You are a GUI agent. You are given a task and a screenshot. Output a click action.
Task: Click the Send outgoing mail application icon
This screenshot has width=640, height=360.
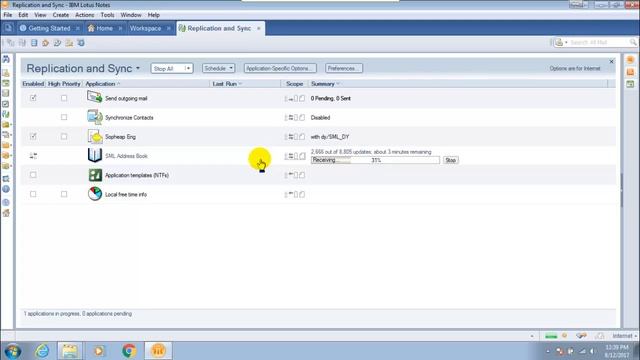coord(95,98)
